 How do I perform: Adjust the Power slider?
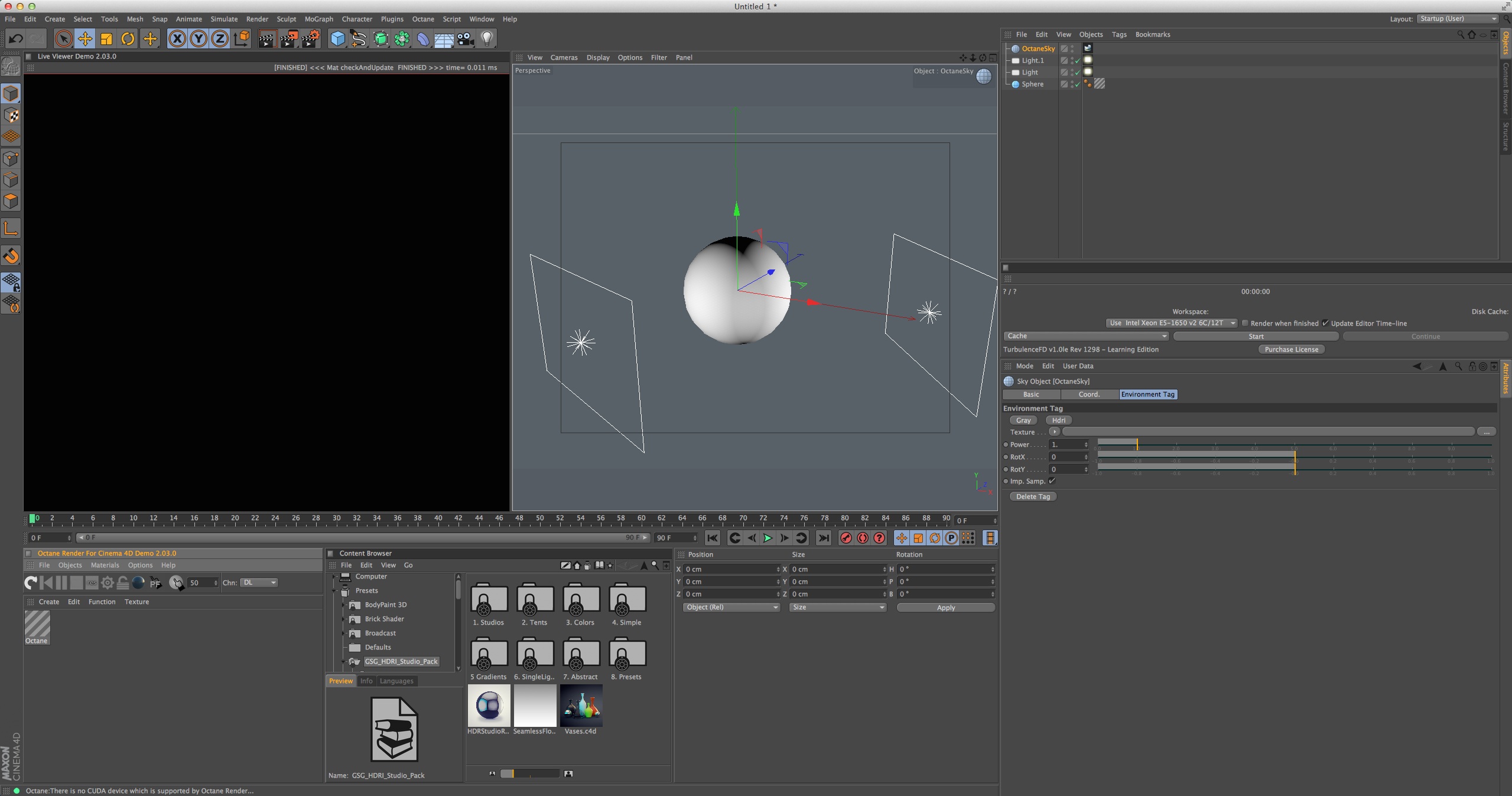coord(1137,443)
